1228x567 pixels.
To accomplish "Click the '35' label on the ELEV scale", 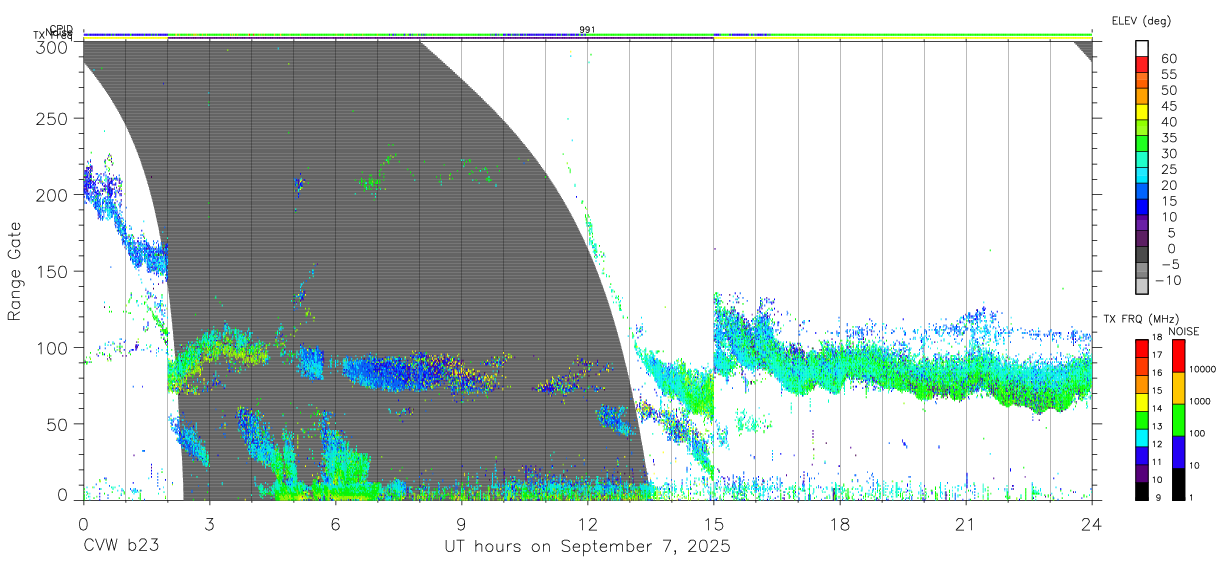I will pos(1168,138).
